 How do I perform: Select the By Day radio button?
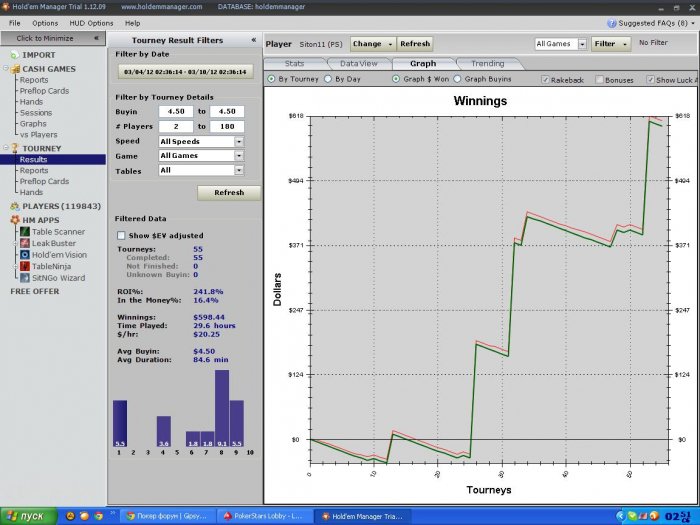(x=329, y=79)
